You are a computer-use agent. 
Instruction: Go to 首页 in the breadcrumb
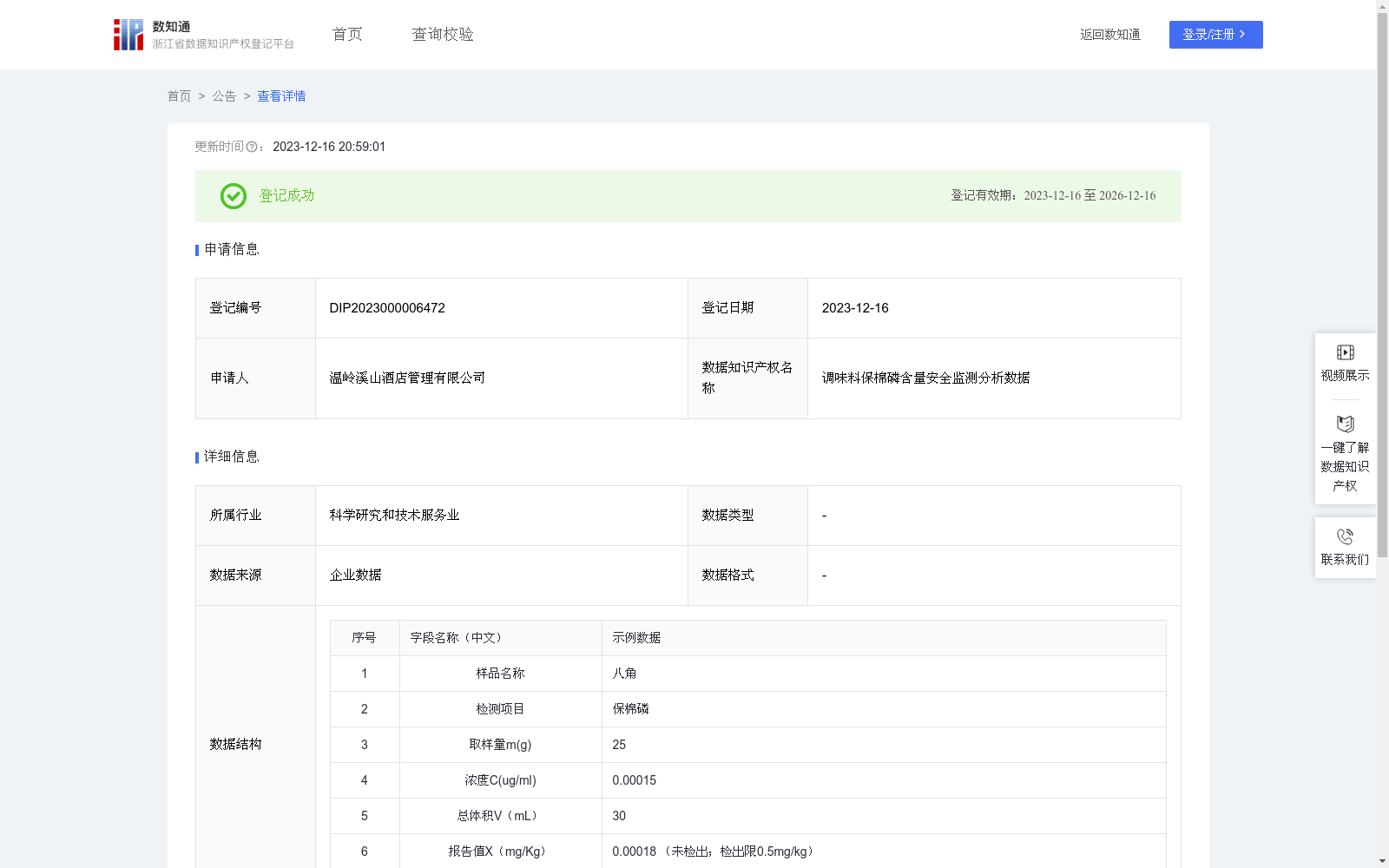(x=179, y=96)
